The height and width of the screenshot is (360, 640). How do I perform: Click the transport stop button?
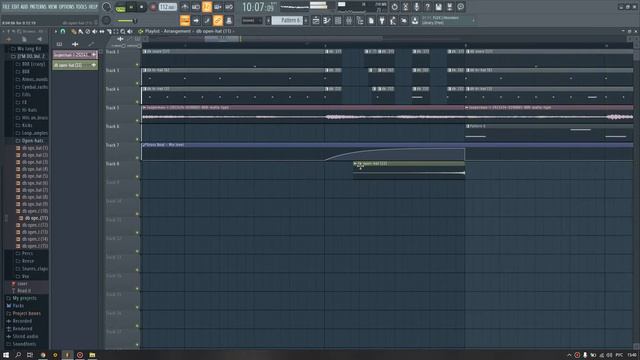click(142, 7)
